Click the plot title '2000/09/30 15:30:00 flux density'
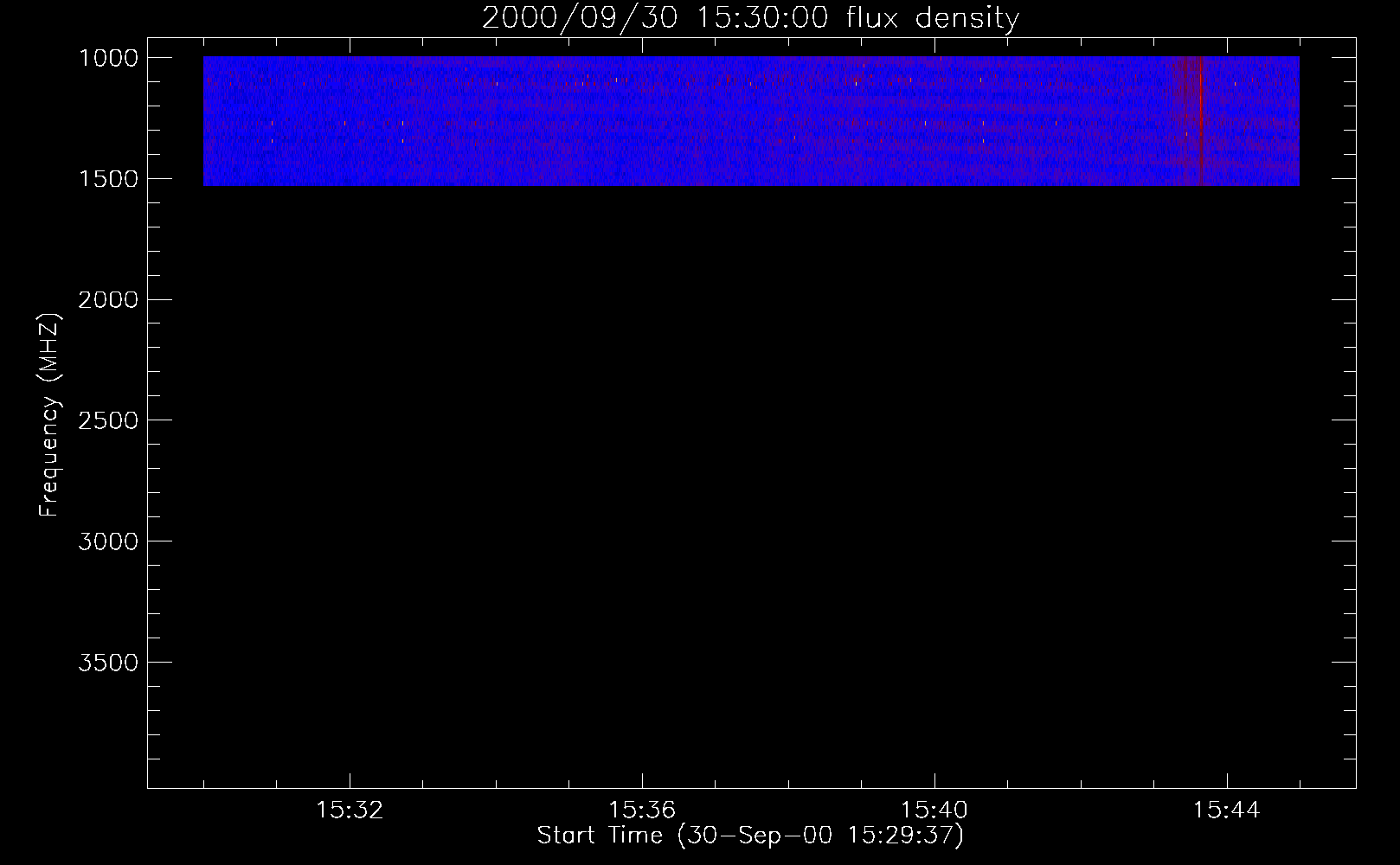The height and width of the screenshot is (865, 1400). (750, 18)
